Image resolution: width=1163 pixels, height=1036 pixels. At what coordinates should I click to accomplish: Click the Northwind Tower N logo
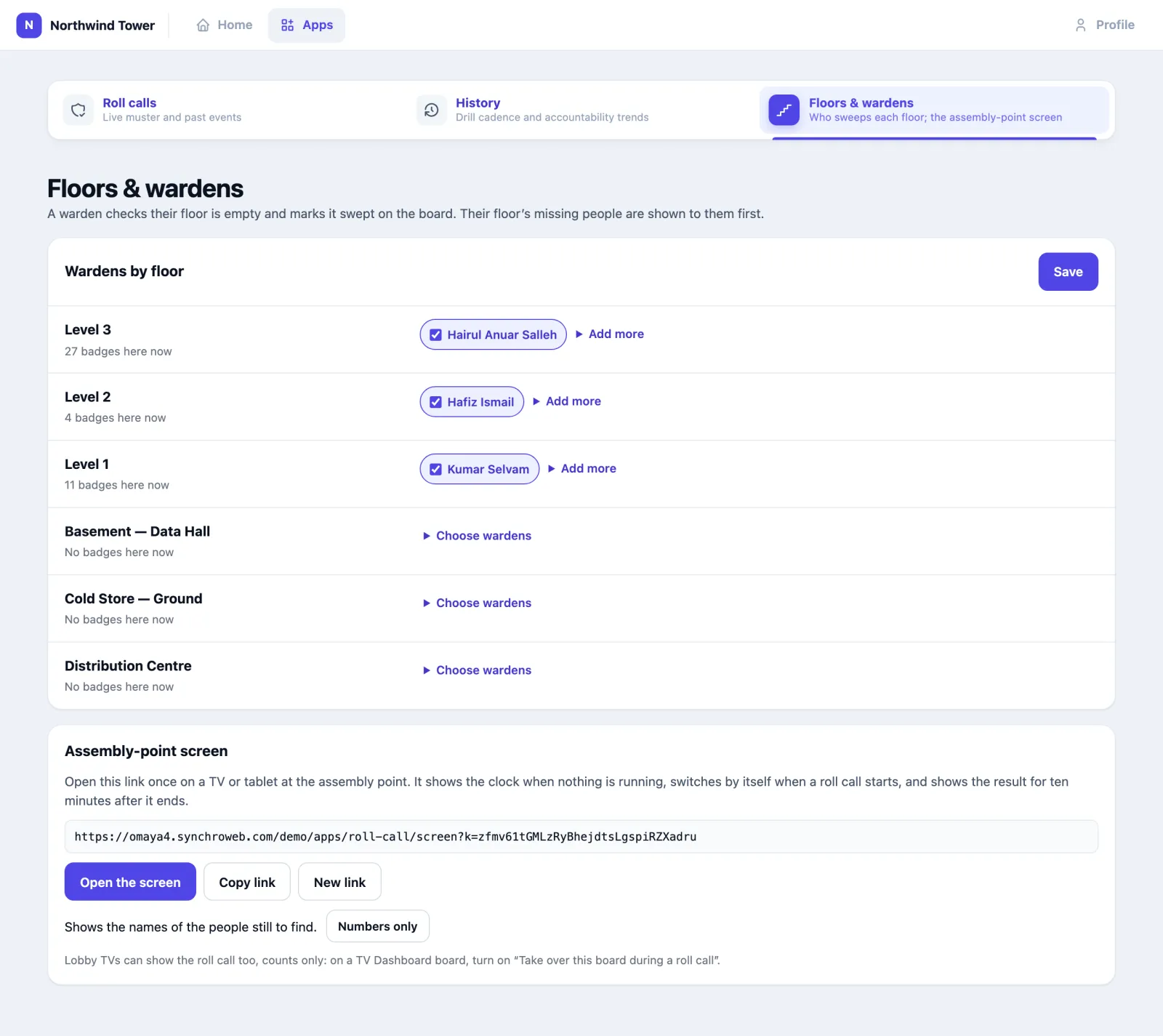click(29, 25)
